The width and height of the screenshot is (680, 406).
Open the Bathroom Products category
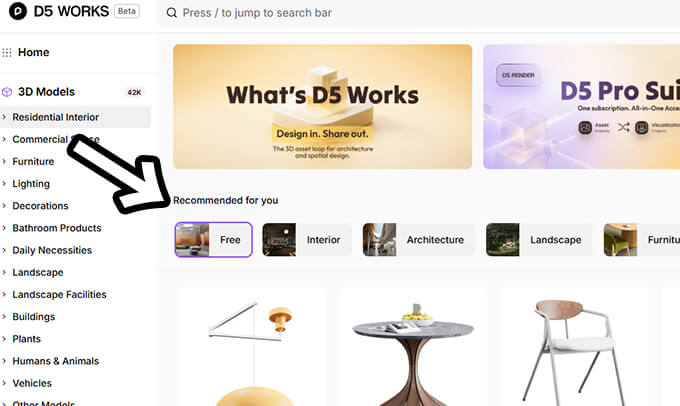pyautogui.click(x=56, y=228)
